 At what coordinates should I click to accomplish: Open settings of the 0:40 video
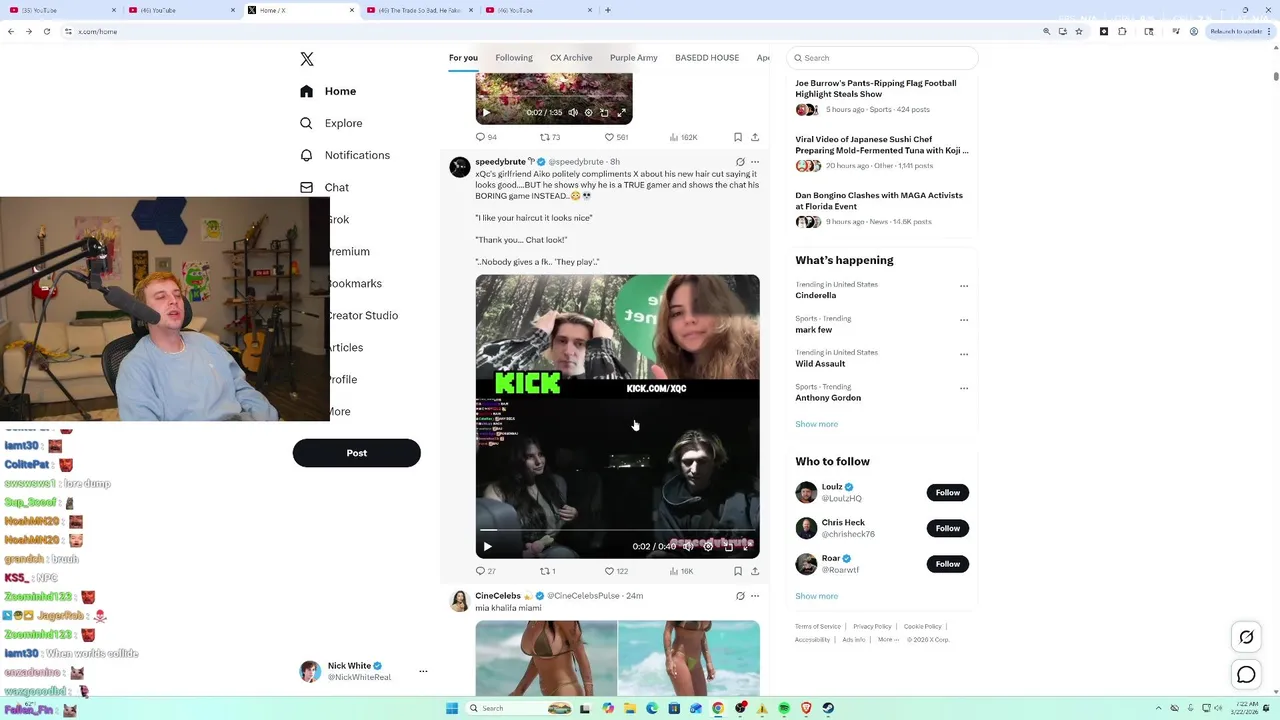pyautogui.click(x=708, y=547)
